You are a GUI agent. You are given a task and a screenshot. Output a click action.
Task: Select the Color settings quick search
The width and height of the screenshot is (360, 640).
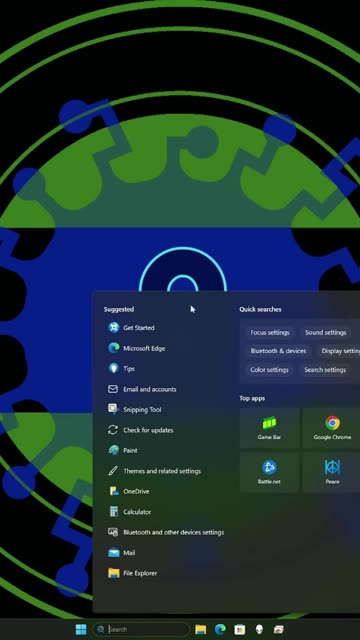(269, 370)
